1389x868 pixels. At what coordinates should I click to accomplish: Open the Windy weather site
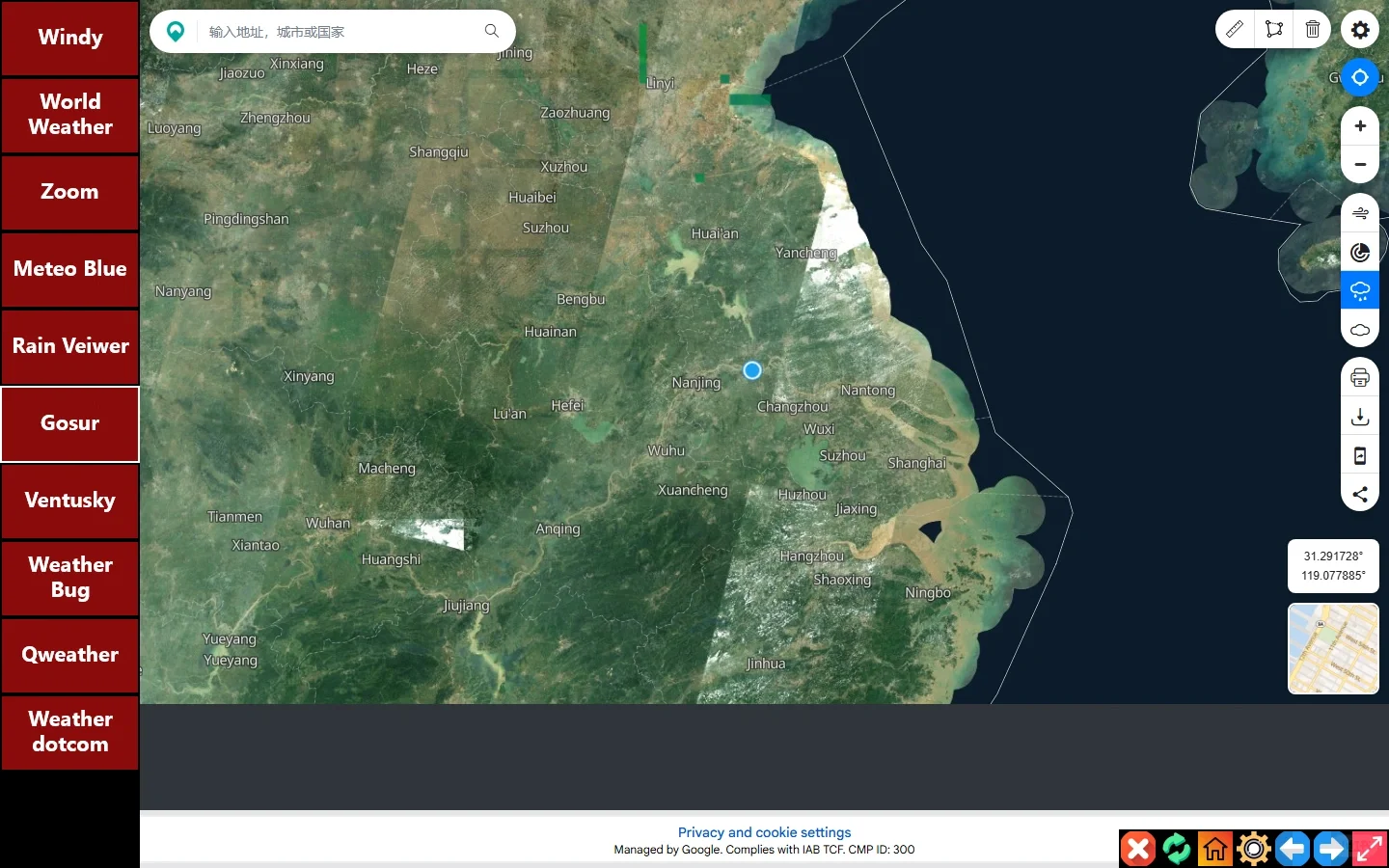coord(69,38)
